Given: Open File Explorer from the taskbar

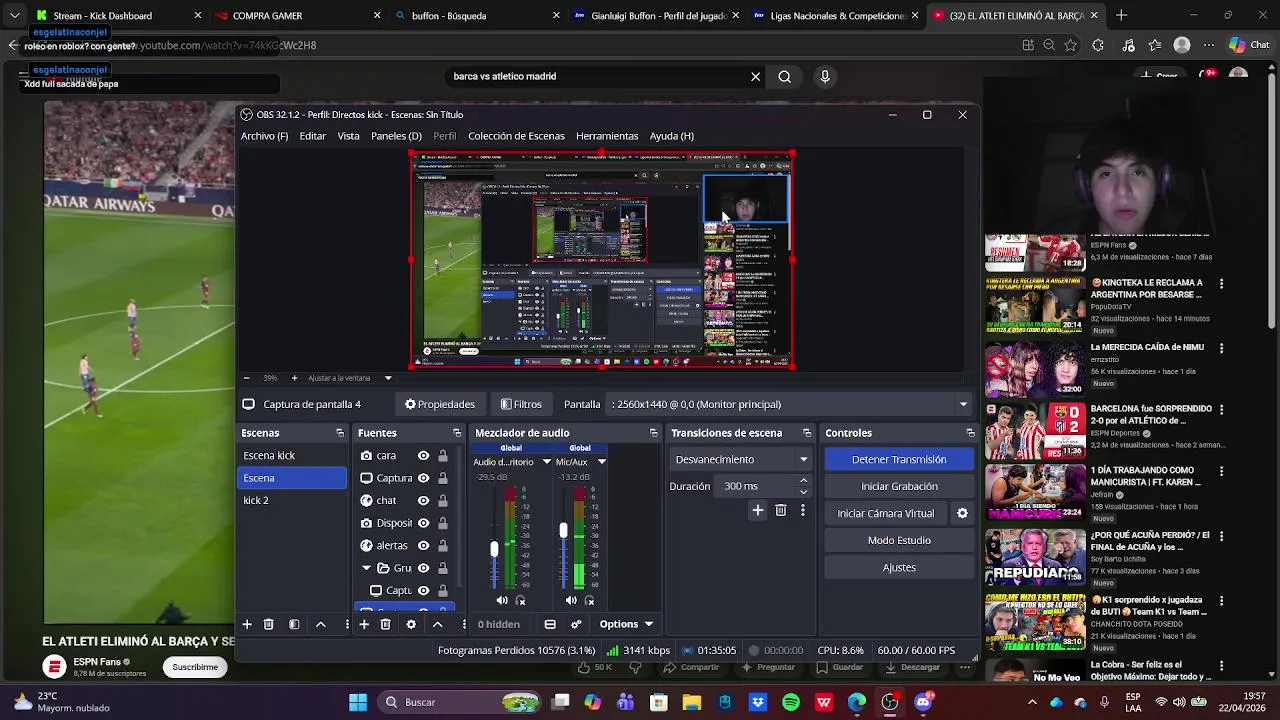Looking at the screenshot, I should click(692, 702).
